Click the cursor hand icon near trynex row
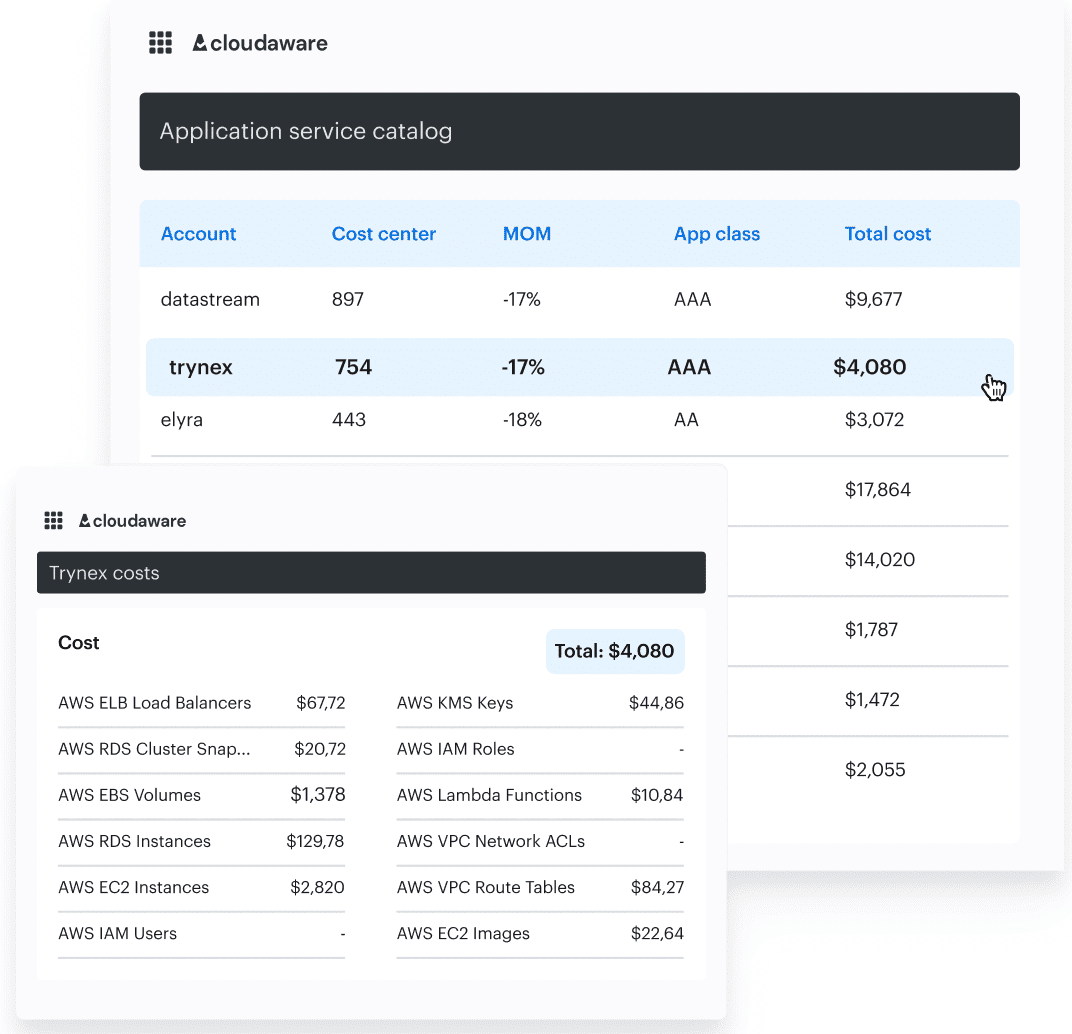The height and width of the screenshot is (1034, 1072). [x=994, y=386]
